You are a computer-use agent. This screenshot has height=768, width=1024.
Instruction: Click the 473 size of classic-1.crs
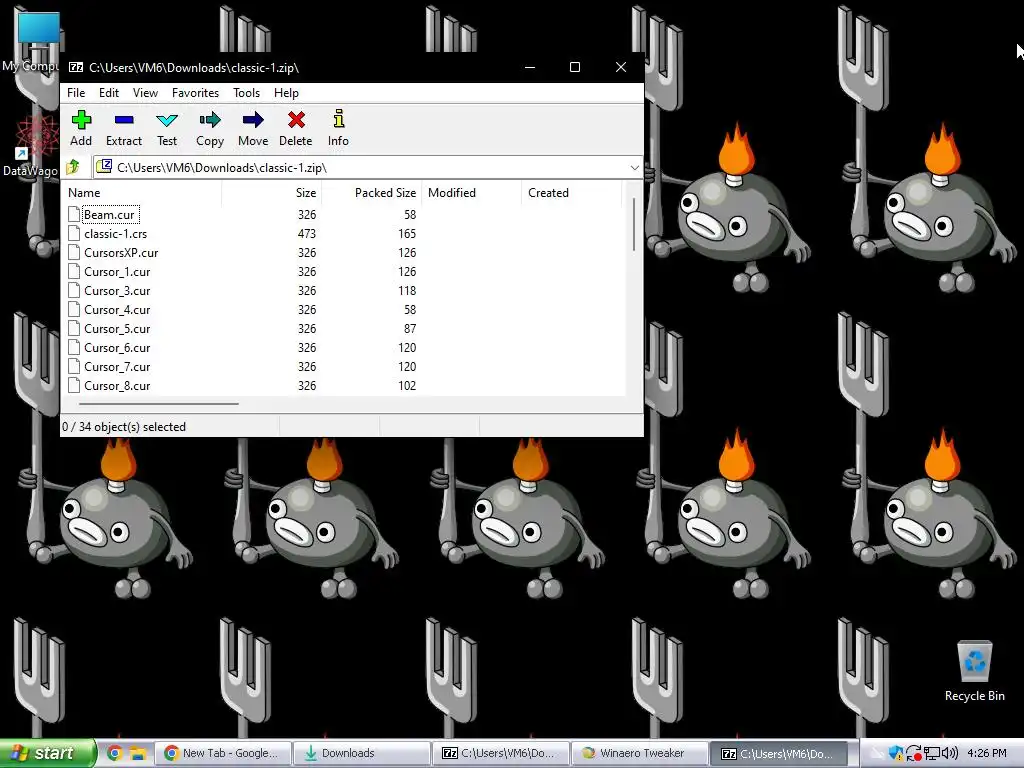click(x=307, y=233)
